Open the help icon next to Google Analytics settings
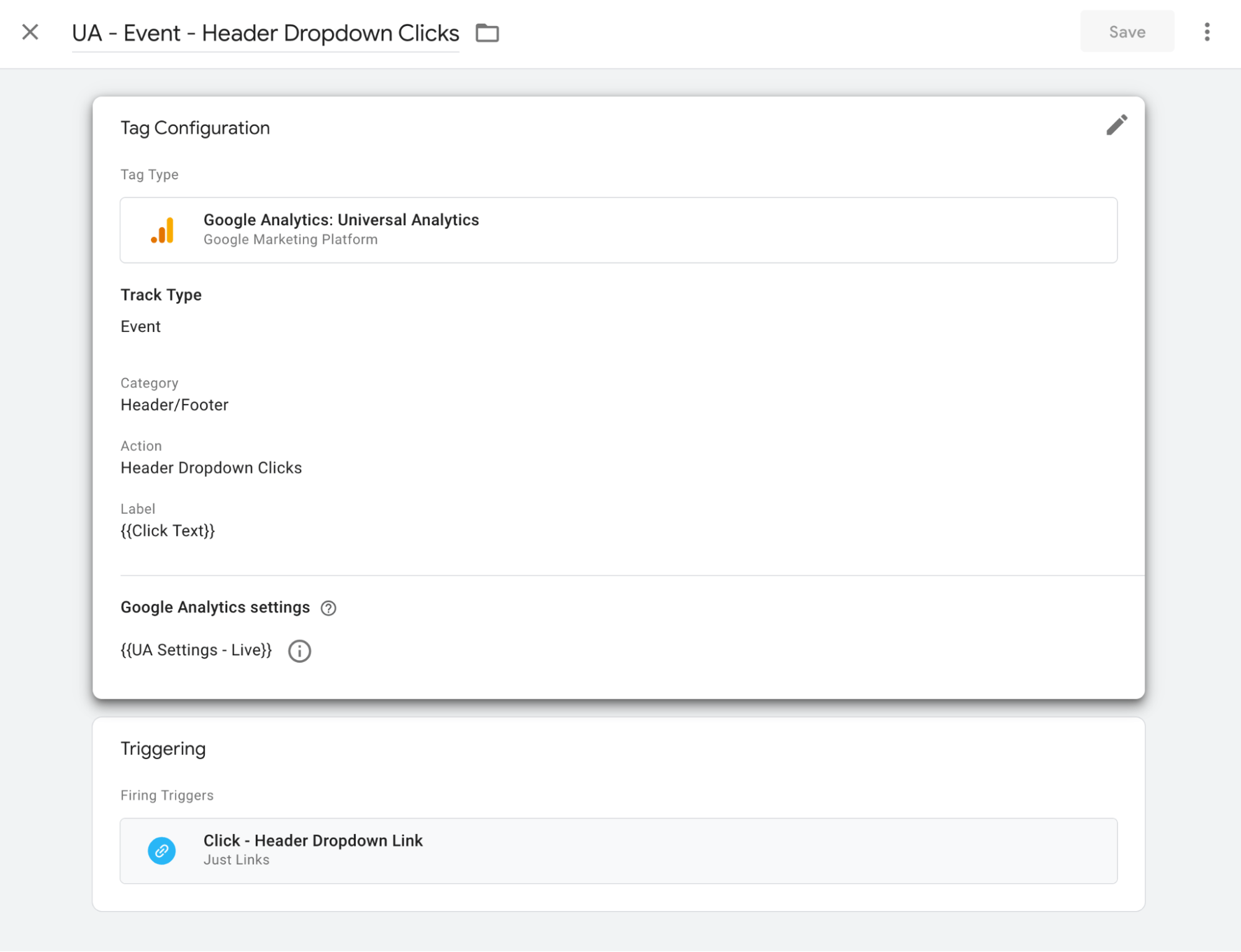This screenshot has width=1241, height=952. pyautogui.click(x=329, y=608)
